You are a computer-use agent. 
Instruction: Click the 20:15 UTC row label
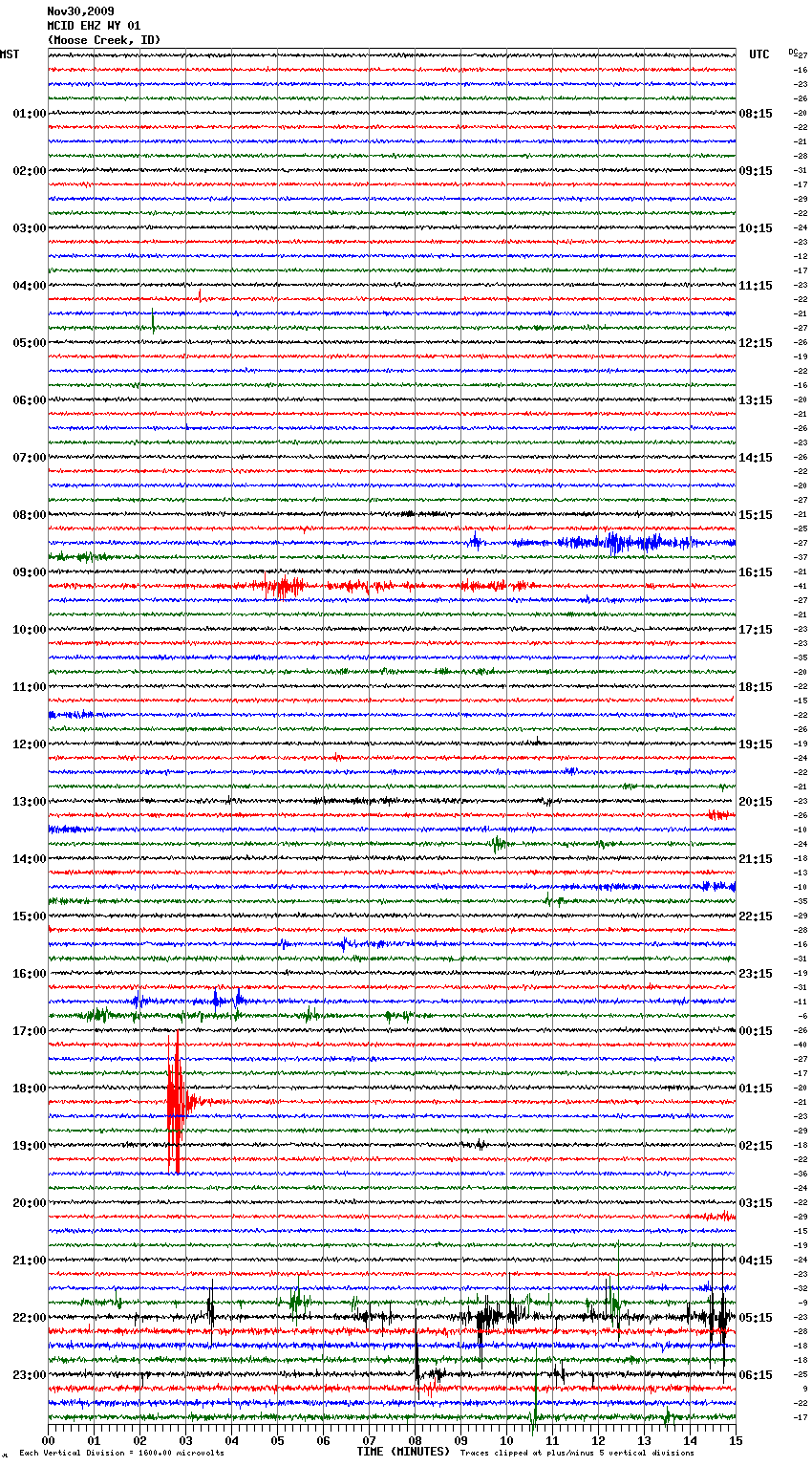coord(756,802)
